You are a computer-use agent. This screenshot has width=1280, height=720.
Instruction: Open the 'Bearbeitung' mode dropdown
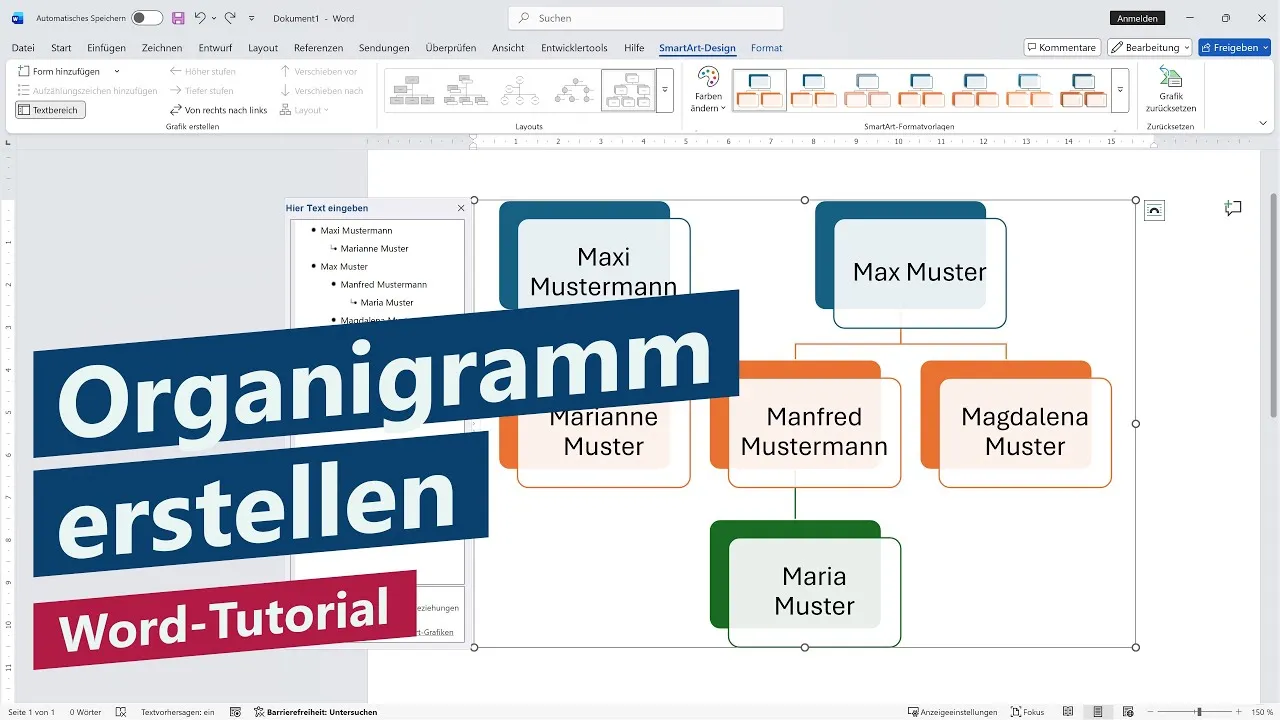(x=1148, y=46)
